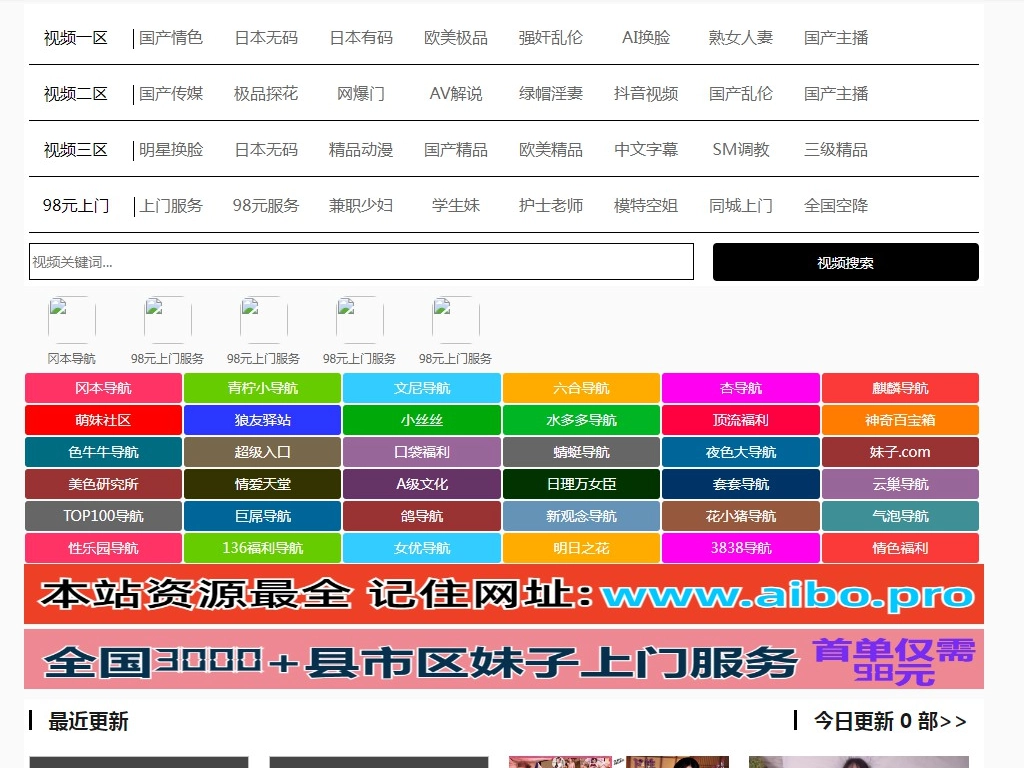Click the 冈本导航 broken image icon
The width and height of the screenshot is (1024, 768).
[72, 319]
